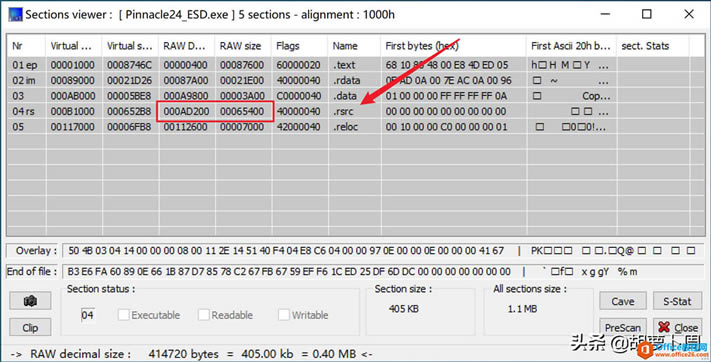Click virtual offset 000B1000

point(73,111)
